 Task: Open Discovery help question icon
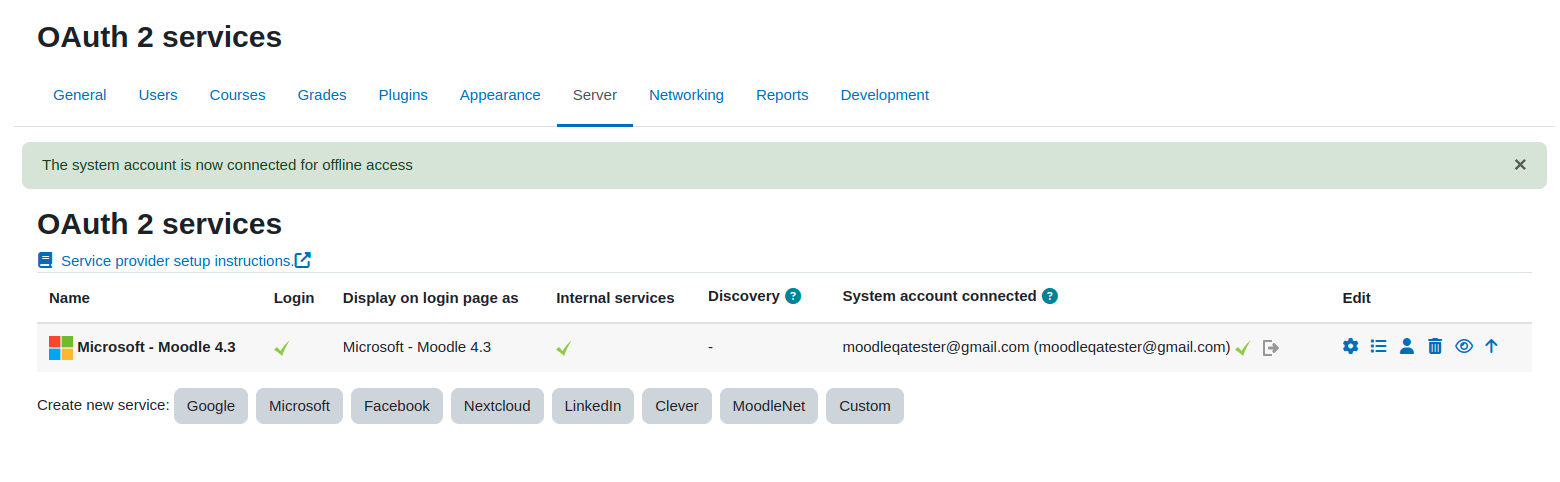click(793, 296)
